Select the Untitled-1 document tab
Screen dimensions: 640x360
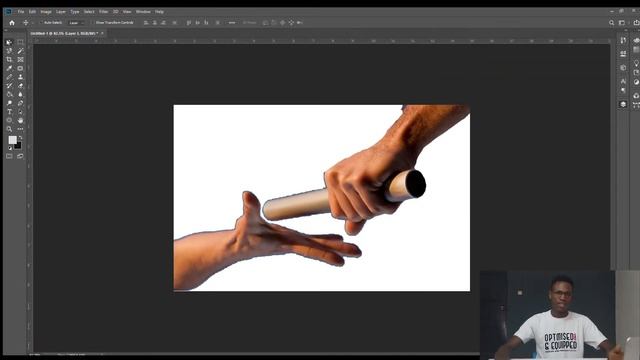(63, 33)
